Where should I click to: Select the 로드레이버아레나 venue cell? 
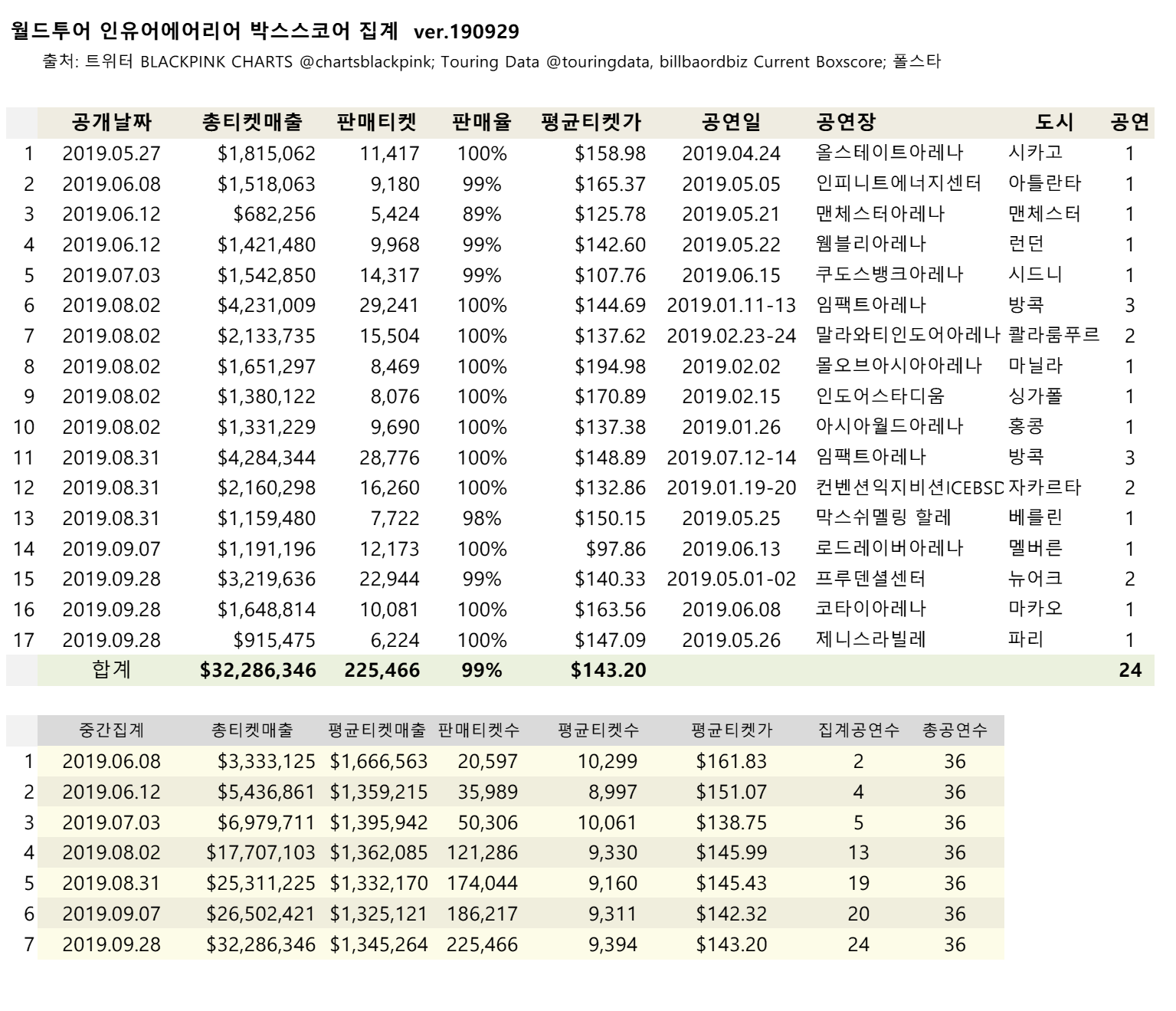coord(889,548)
